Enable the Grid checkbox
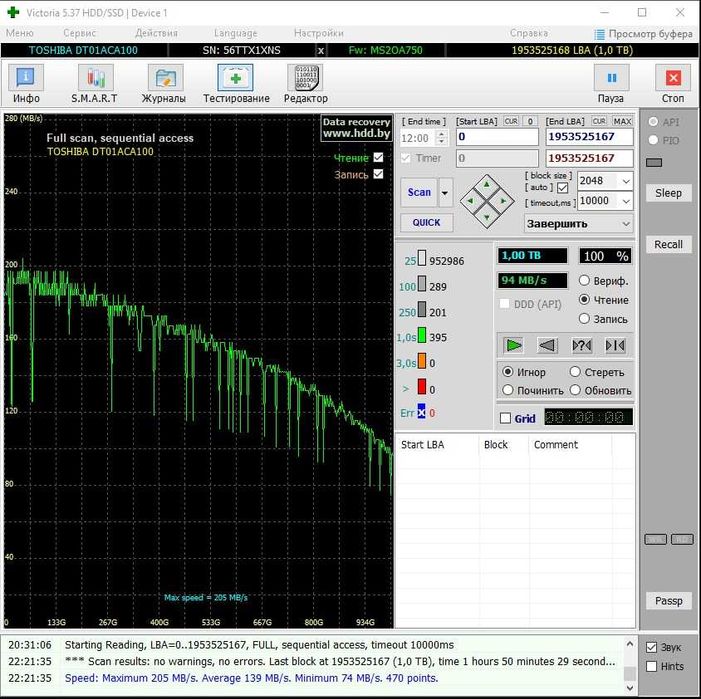Screen dimensions: 701x699 (x=505, y=418)
